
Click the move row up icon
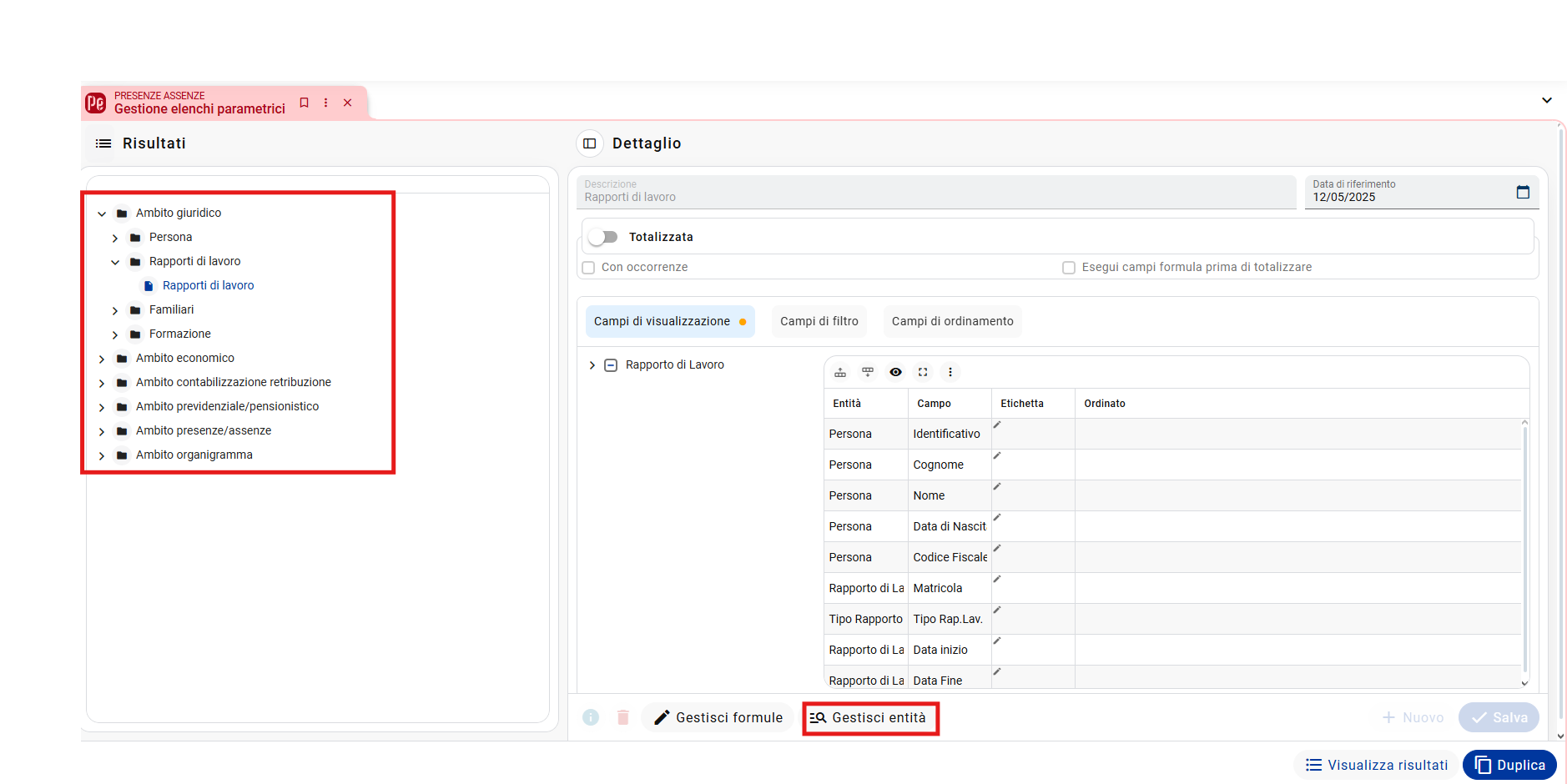840,372
